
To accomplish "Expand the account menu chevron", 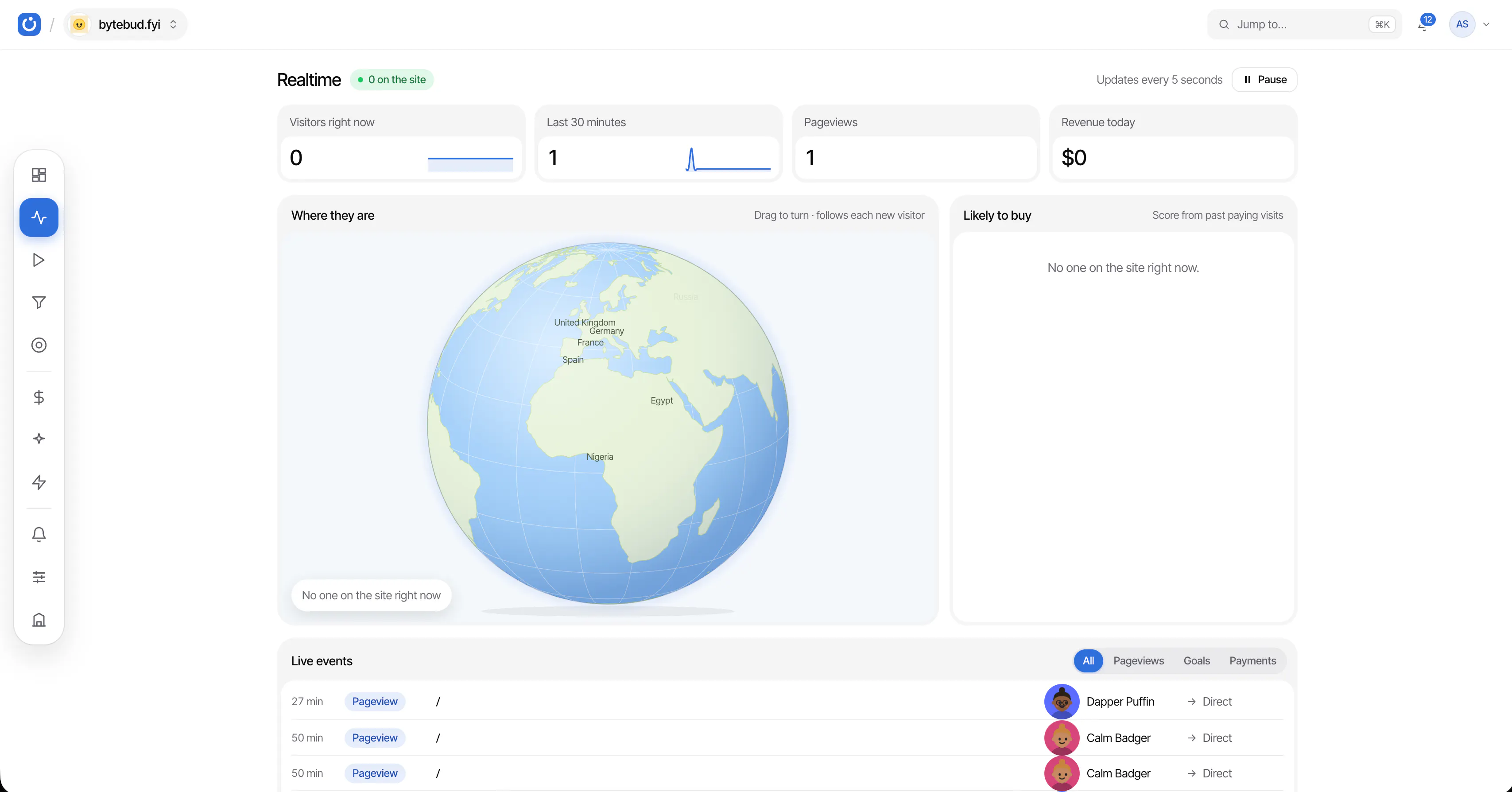I will coord(1486,24).
